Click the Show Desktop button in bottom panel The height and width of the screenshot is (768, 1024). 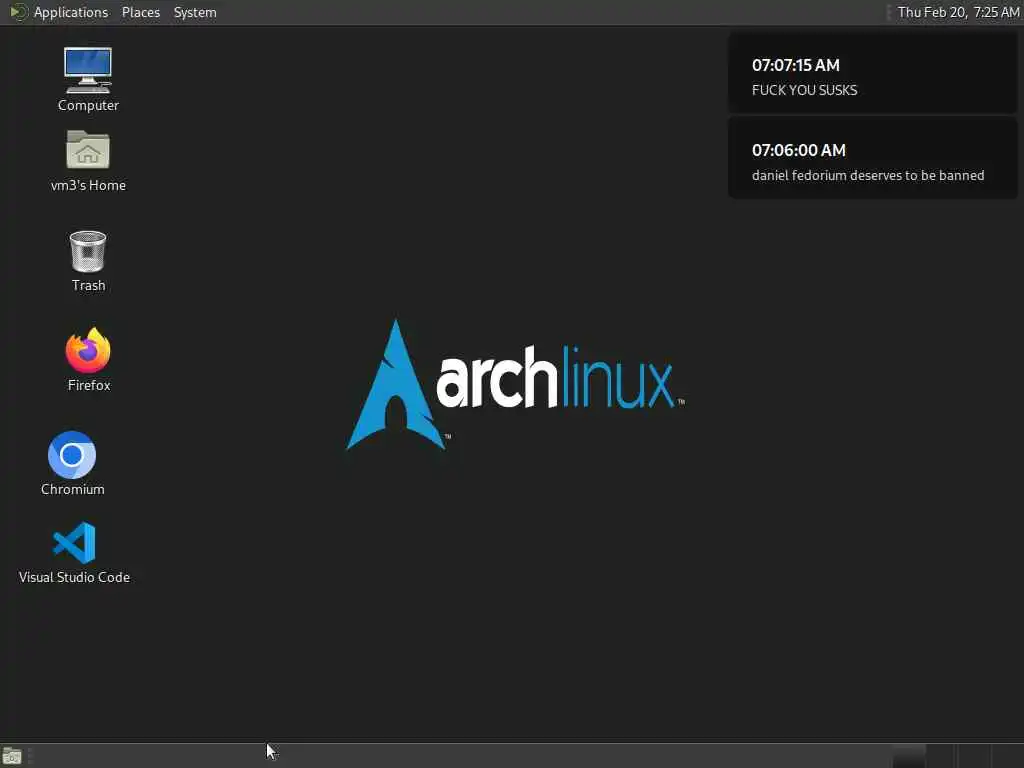12,756
